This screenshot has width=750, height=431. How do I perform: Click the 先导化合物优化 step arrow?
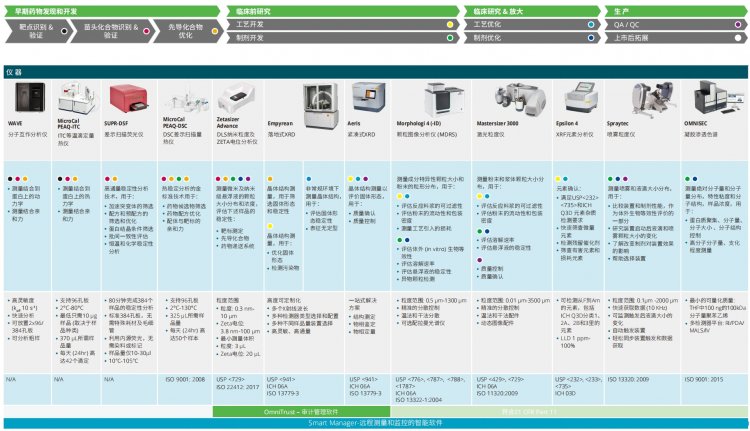click(188, 31)
